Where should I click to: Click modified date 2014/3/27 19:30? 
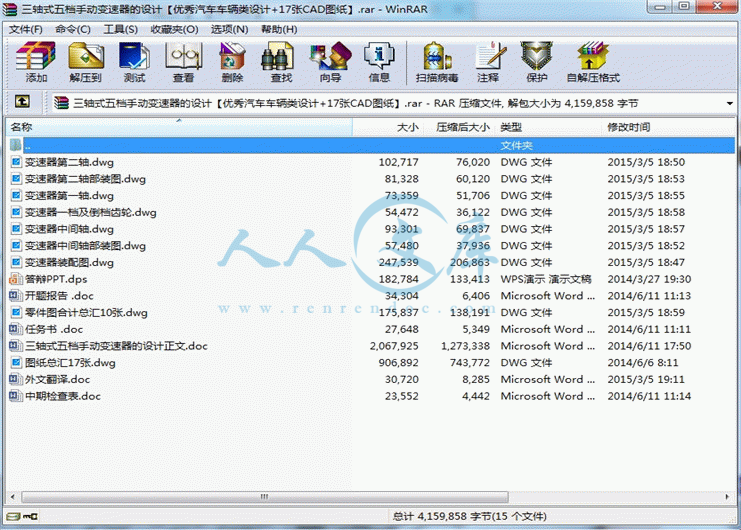(x=649, y=279)
